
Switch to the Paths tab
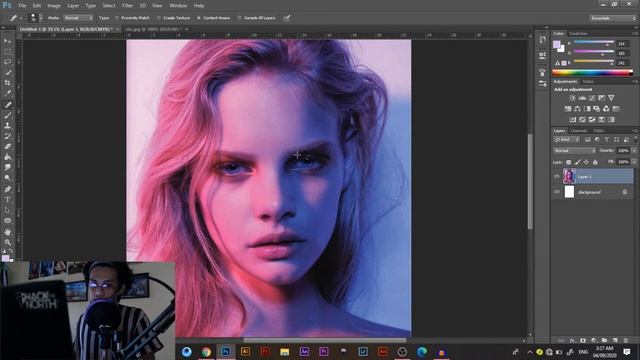coord(598,131)
